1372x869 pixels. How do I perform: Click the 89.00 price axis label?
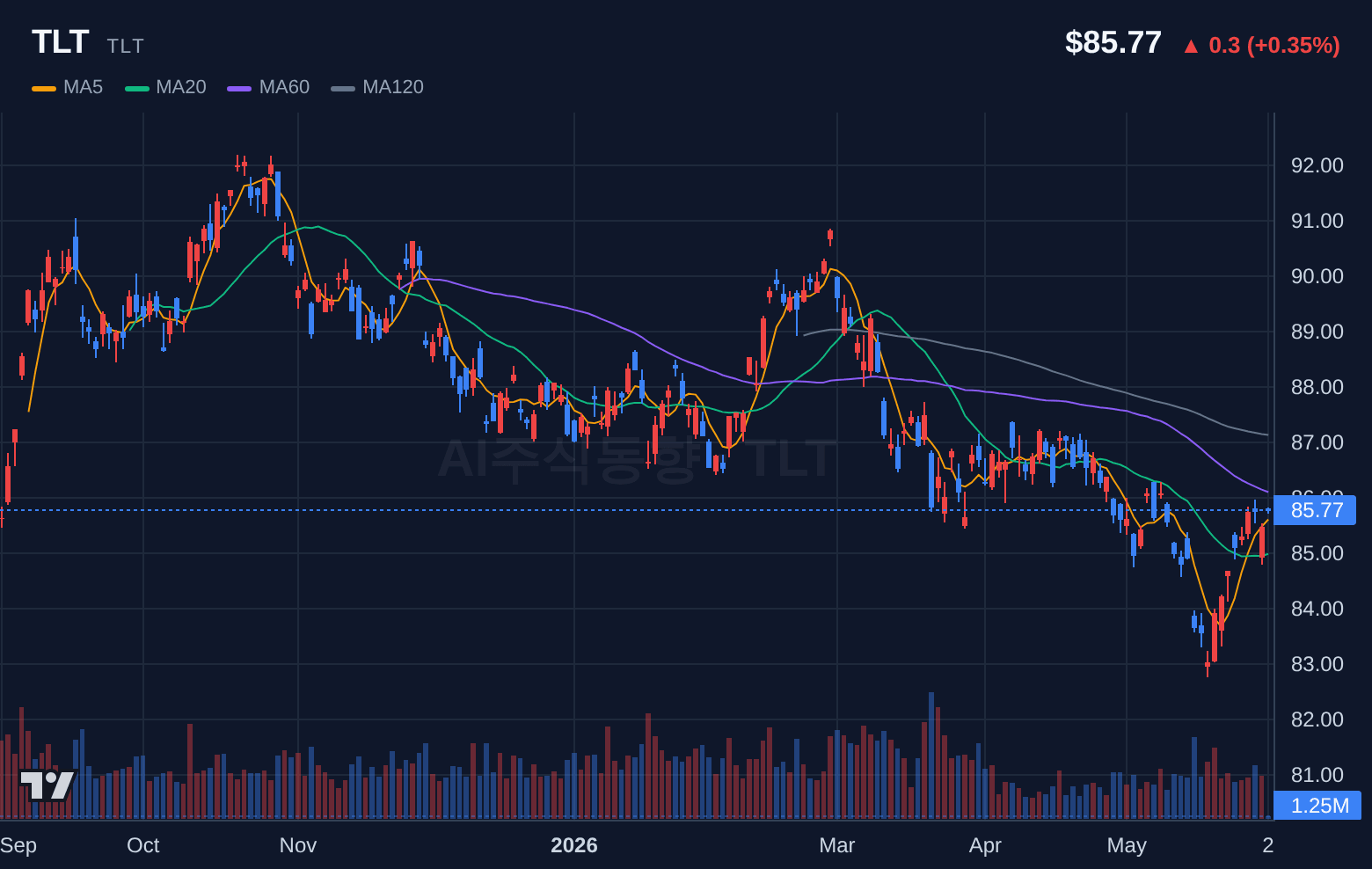[x=1317, y=332]
